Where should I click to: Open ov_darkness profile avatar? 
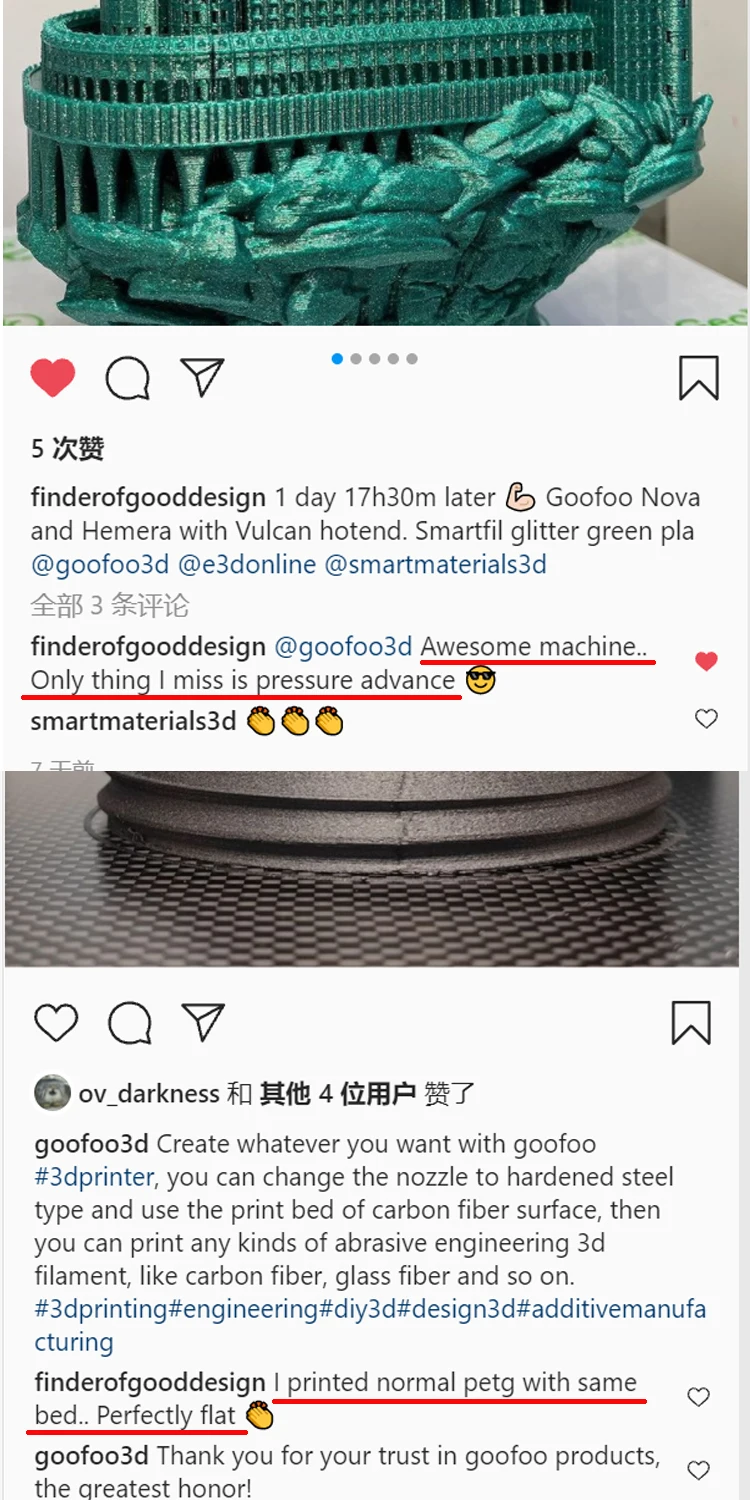pos(52,1093)
